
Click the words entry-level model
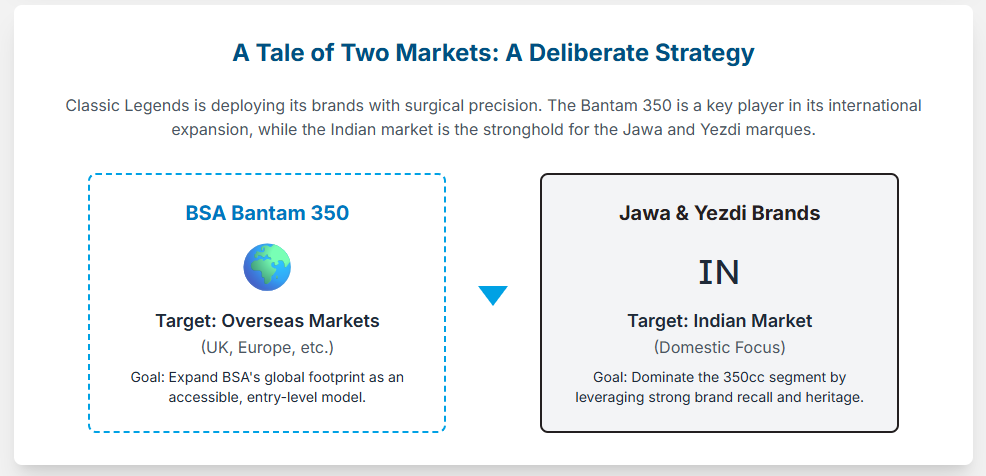[x=328, y=396]
